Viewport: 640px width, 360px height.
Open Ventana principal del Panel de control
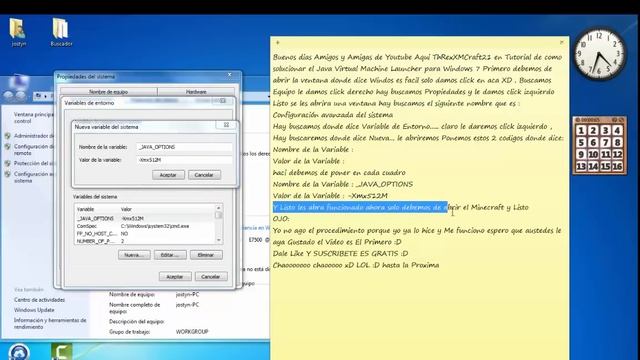(33, 118)
